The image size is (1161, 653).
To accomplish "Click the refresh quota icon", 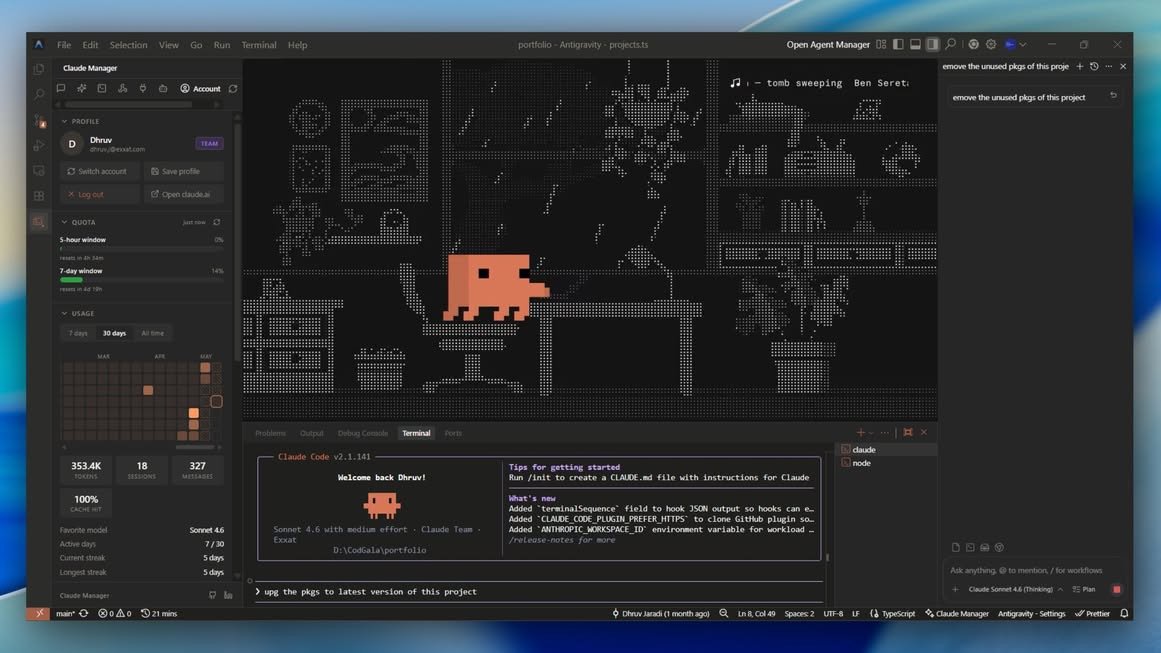I will click(217, 222).
